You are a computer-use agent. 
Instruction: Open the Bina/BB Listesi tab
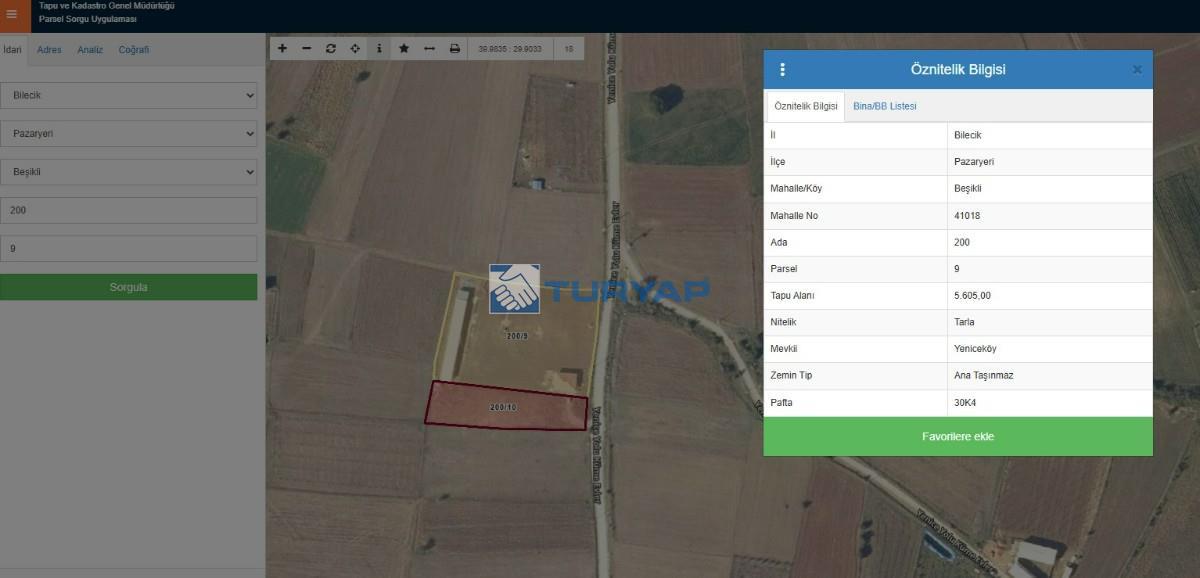coord(885,106)
